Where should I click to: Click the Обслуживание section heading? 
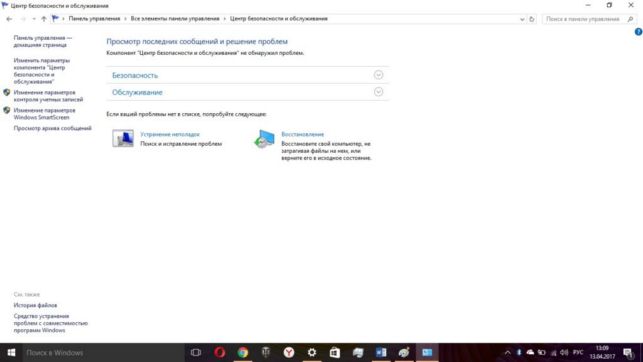click(x=137, y=92)
